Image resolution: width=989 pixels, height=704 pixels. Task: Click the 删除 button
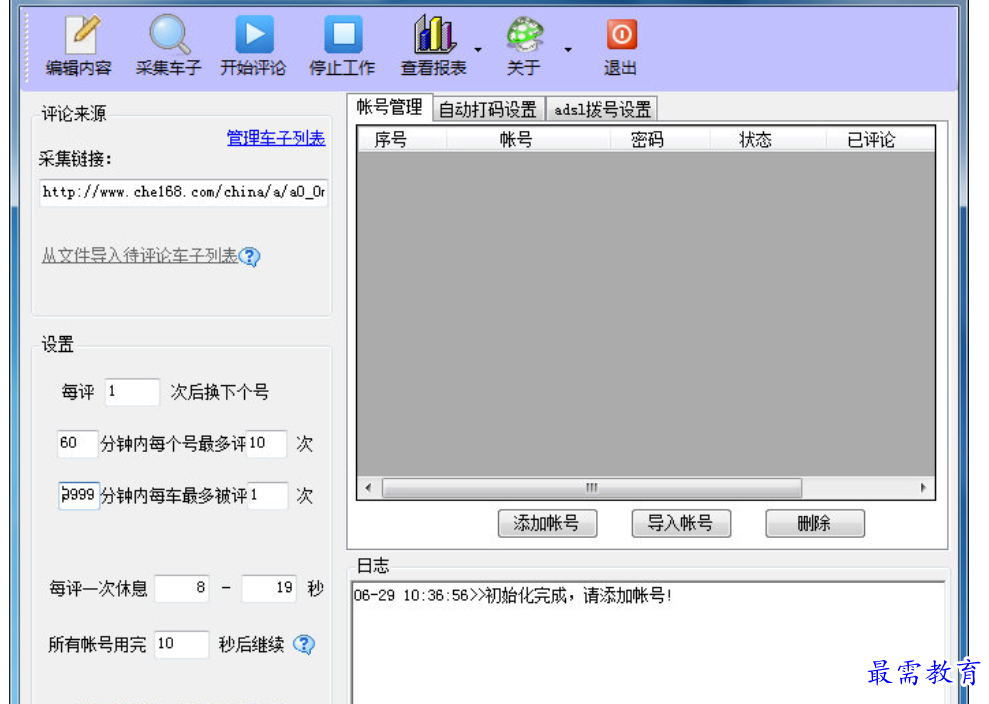point(814,523)
